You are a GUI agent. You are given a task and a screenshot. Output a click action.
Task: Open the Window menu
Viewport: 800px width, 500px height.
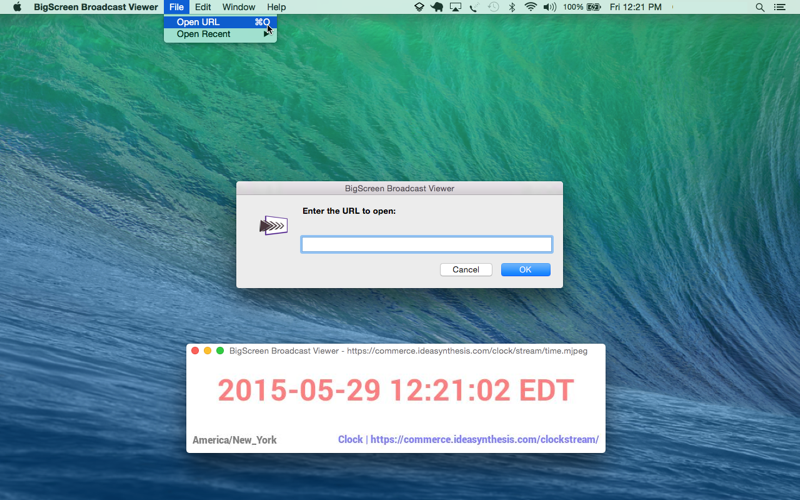239,7
